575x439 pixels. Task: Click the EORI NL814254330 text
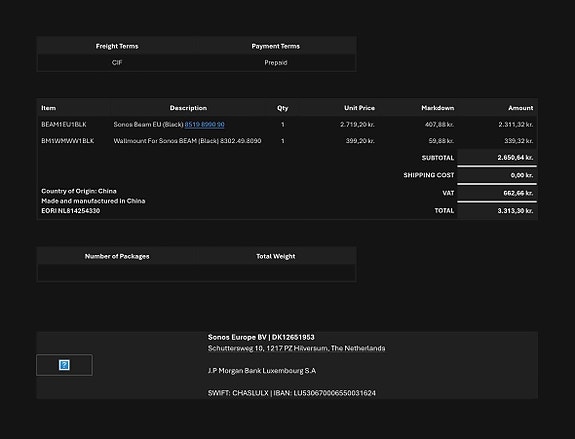click(x=70, y=211)
